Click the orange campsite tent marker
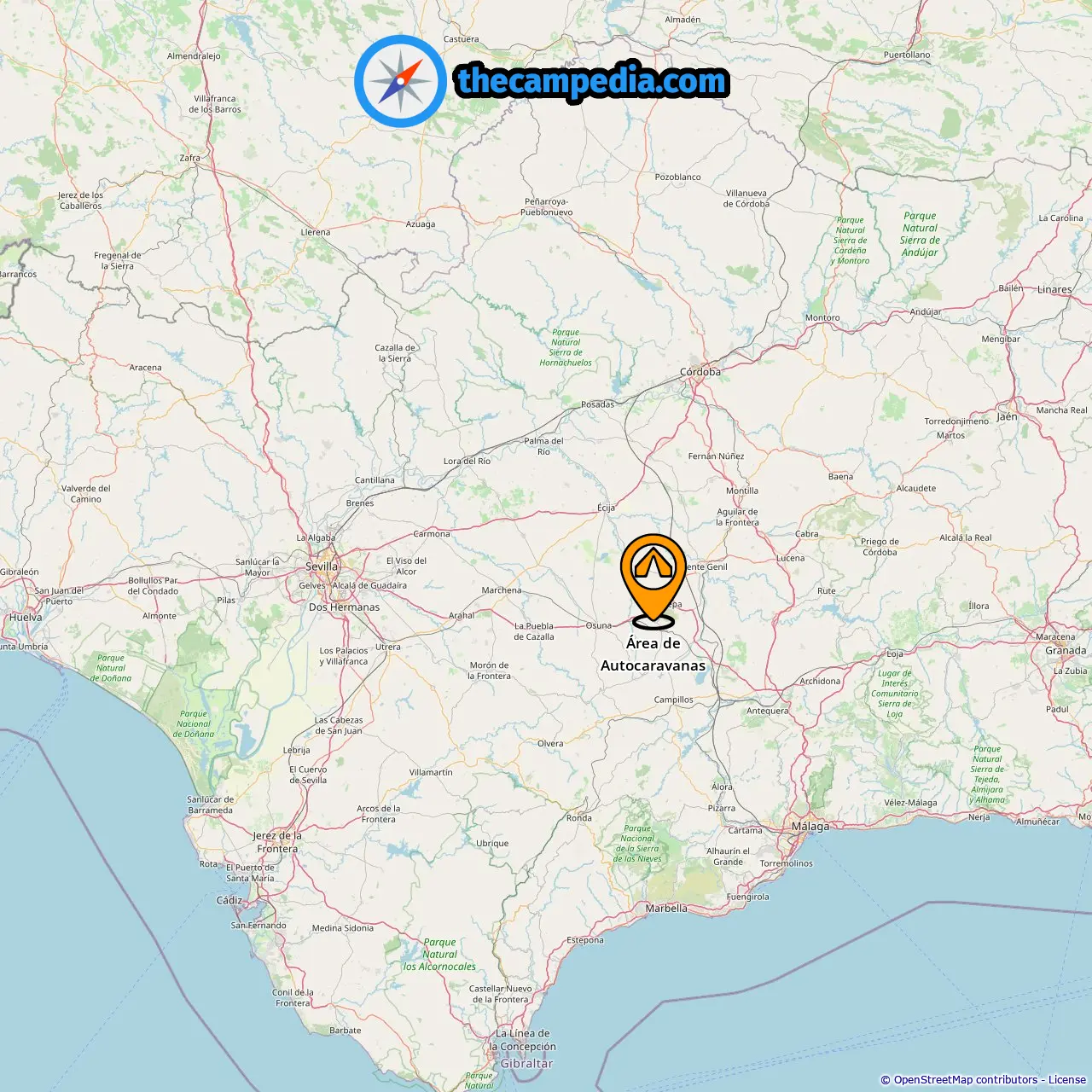 click(653, 578)
